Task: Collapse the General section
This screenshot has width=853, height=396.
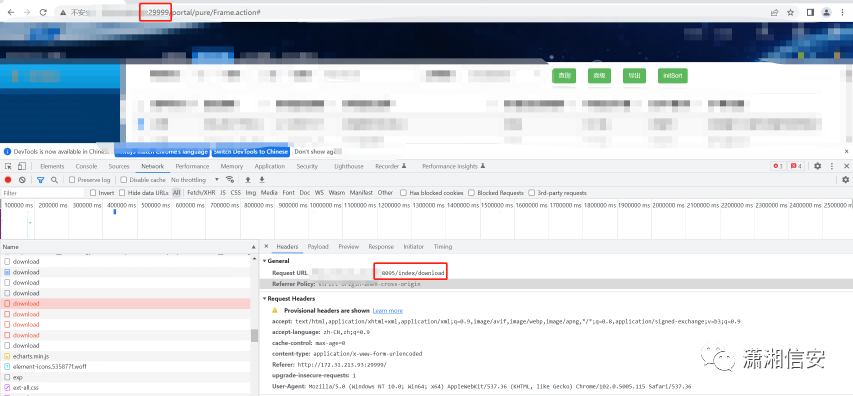Action: pyautogui.click(x=264, y=261)
